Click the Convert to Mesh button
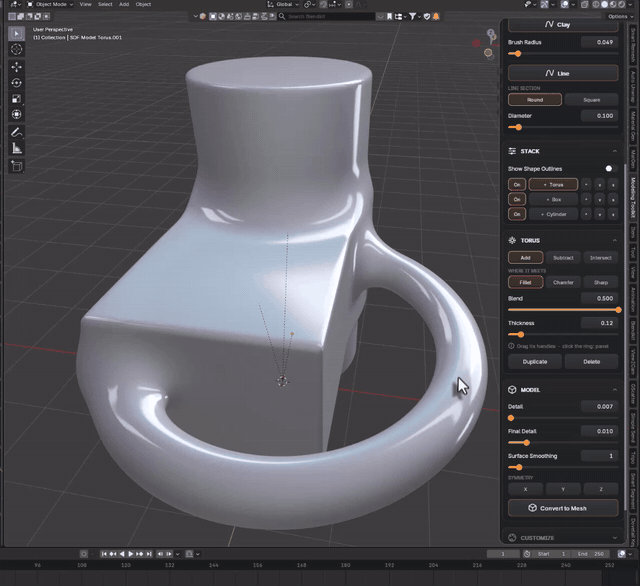The height and width of the screenshot is (586, 640). 563,508
